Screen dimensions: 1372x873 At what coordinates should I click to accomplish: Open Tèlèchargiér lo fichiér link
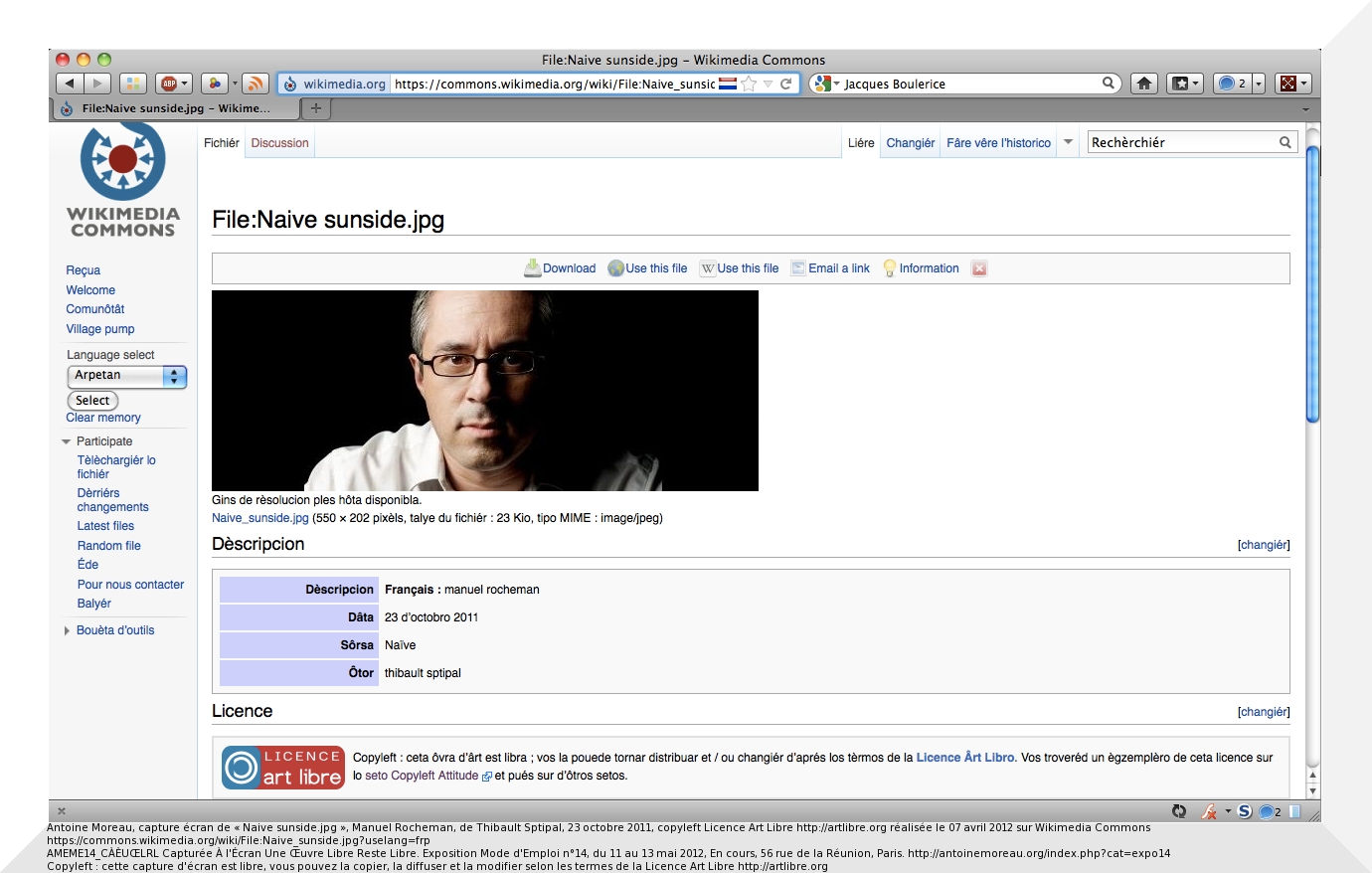pos(116,467)
